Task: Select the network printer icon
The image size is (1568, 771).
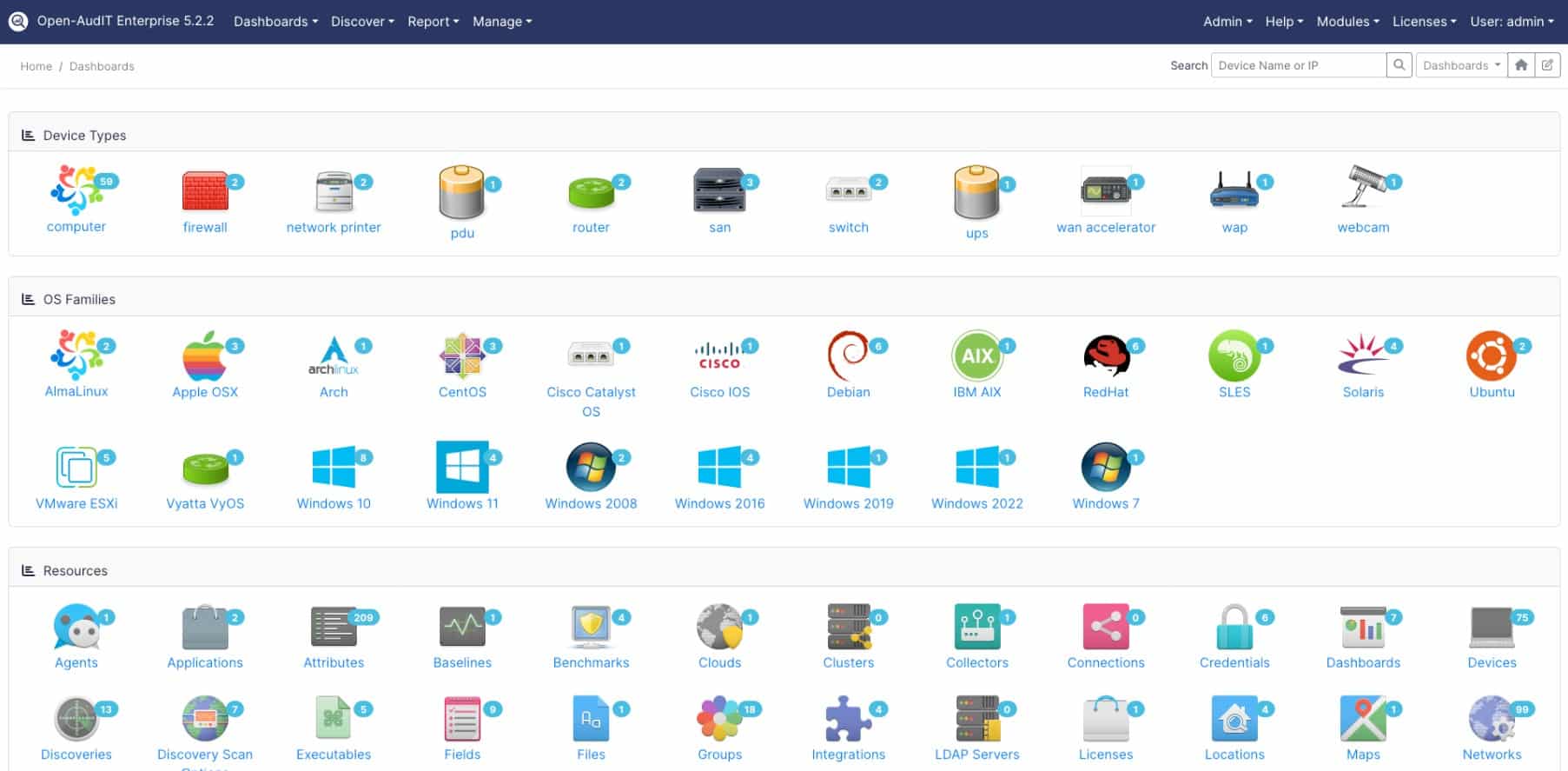Action: [x=334, y=191]
